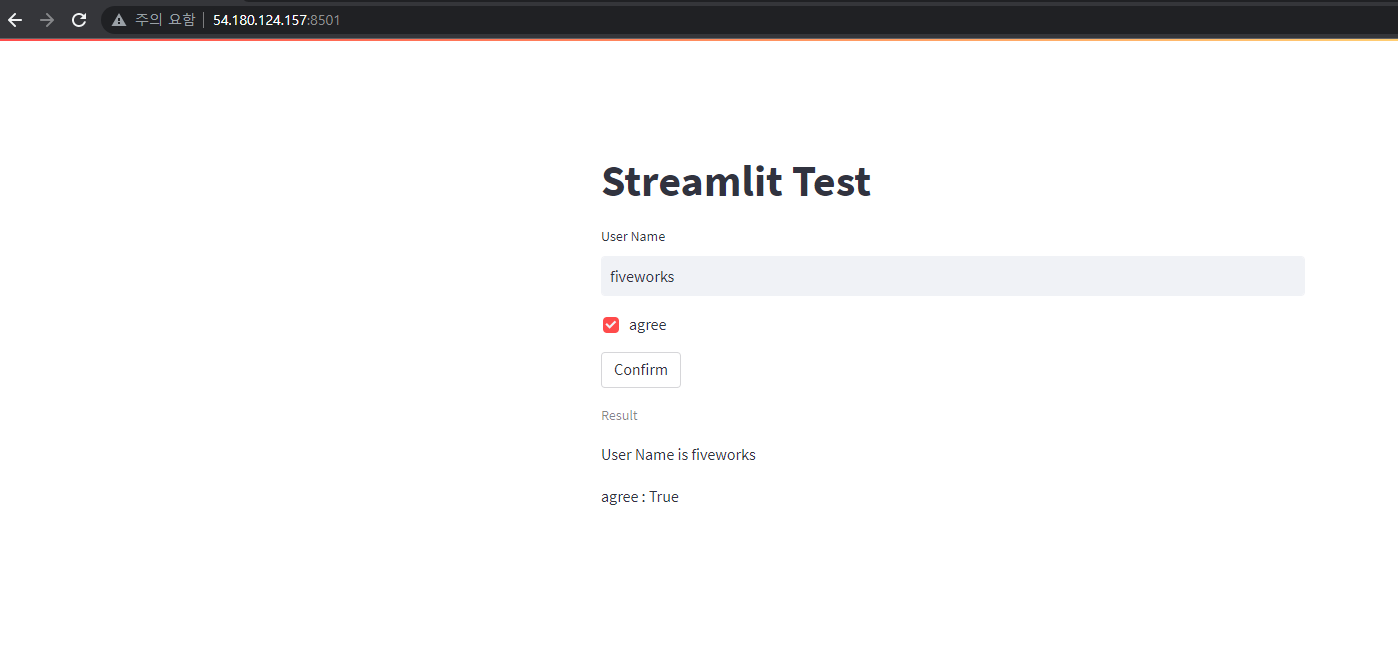Reload the page with the refresh icon
Viewport: 1398px width, 646px height.
click(79, 20)
